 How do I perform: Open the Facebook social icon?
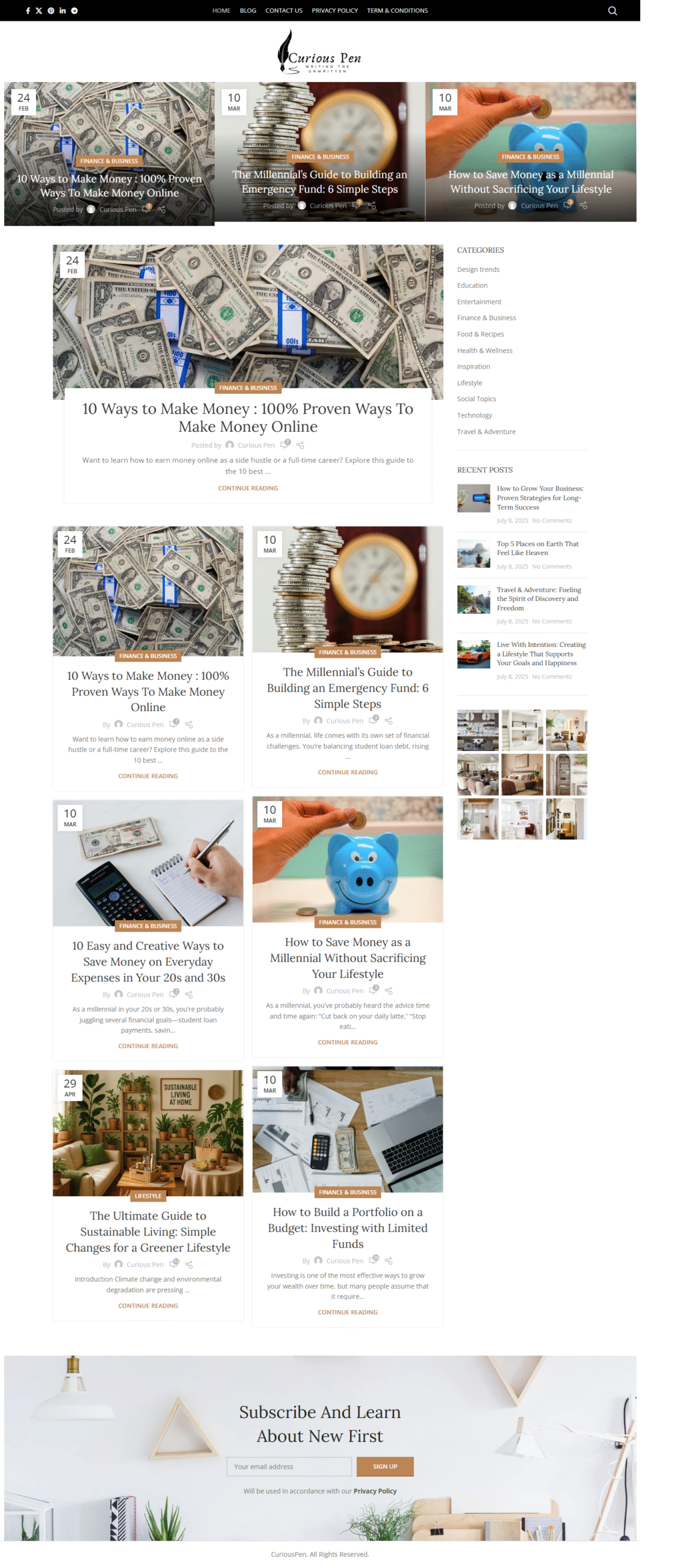(x=28, y=10)
